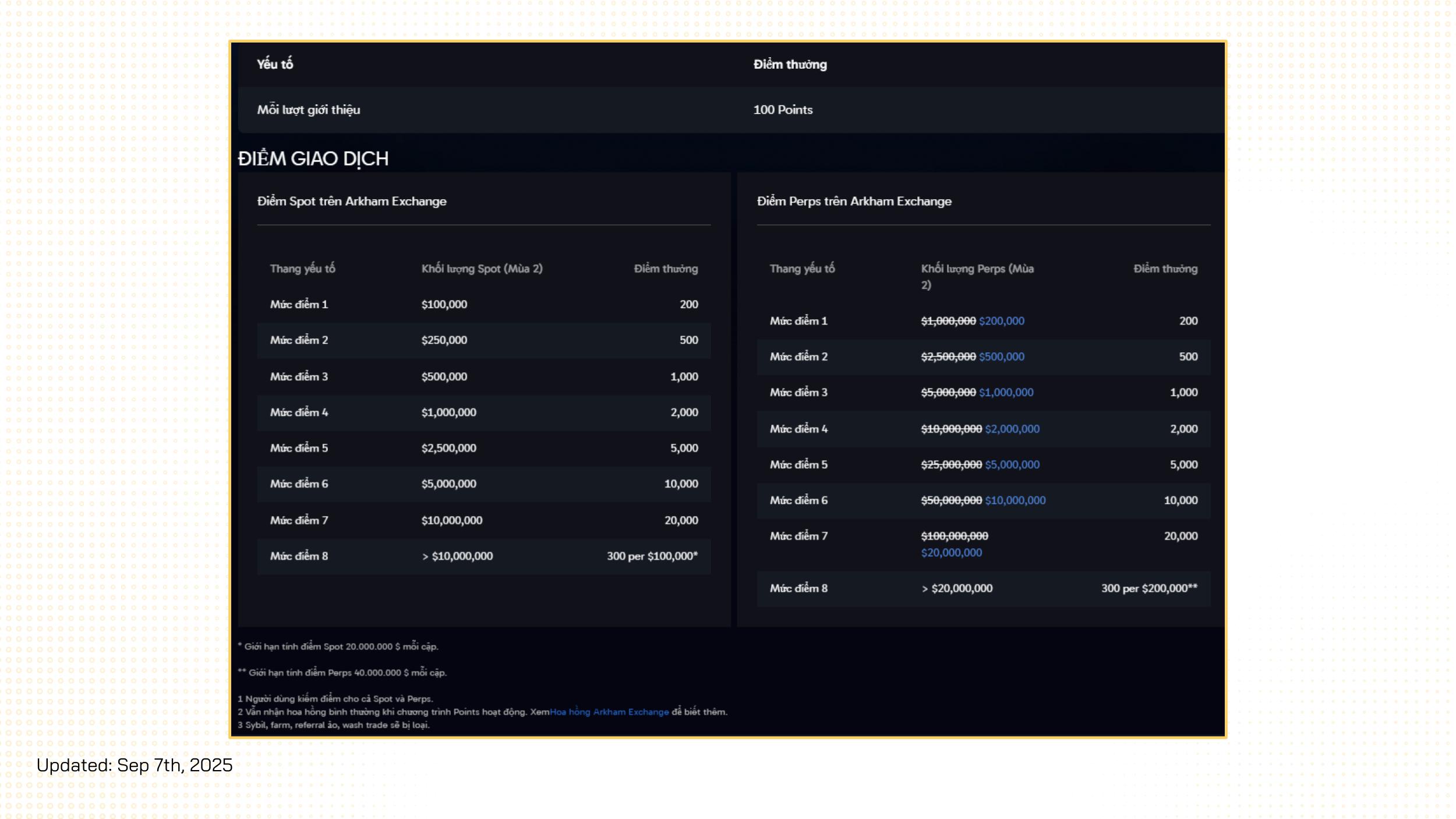
Task: Select Spot 'Mức điểm 6' volume '$5,000,000'
Action: coord(448,483)
